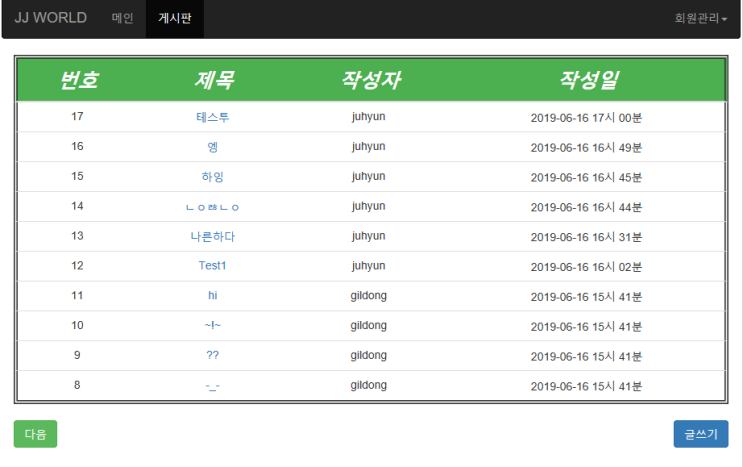Click the green 다음 button
This screenshot has width=743, height=467.
36,434
